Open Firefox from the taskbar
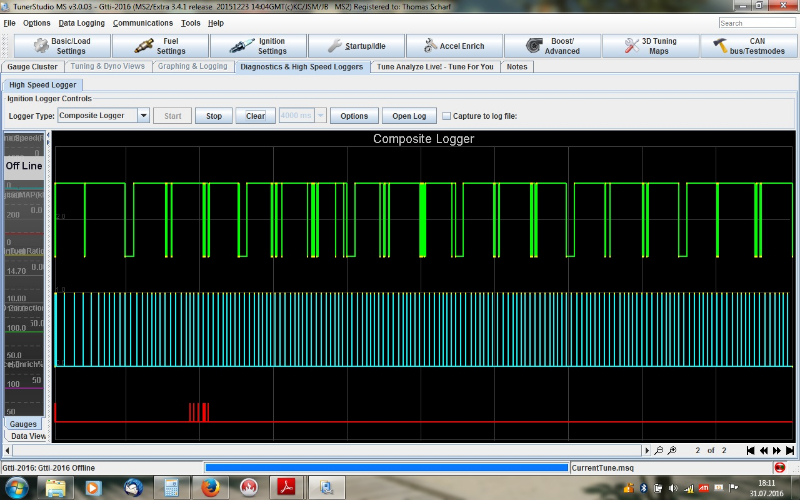 [x=209, y=488]
